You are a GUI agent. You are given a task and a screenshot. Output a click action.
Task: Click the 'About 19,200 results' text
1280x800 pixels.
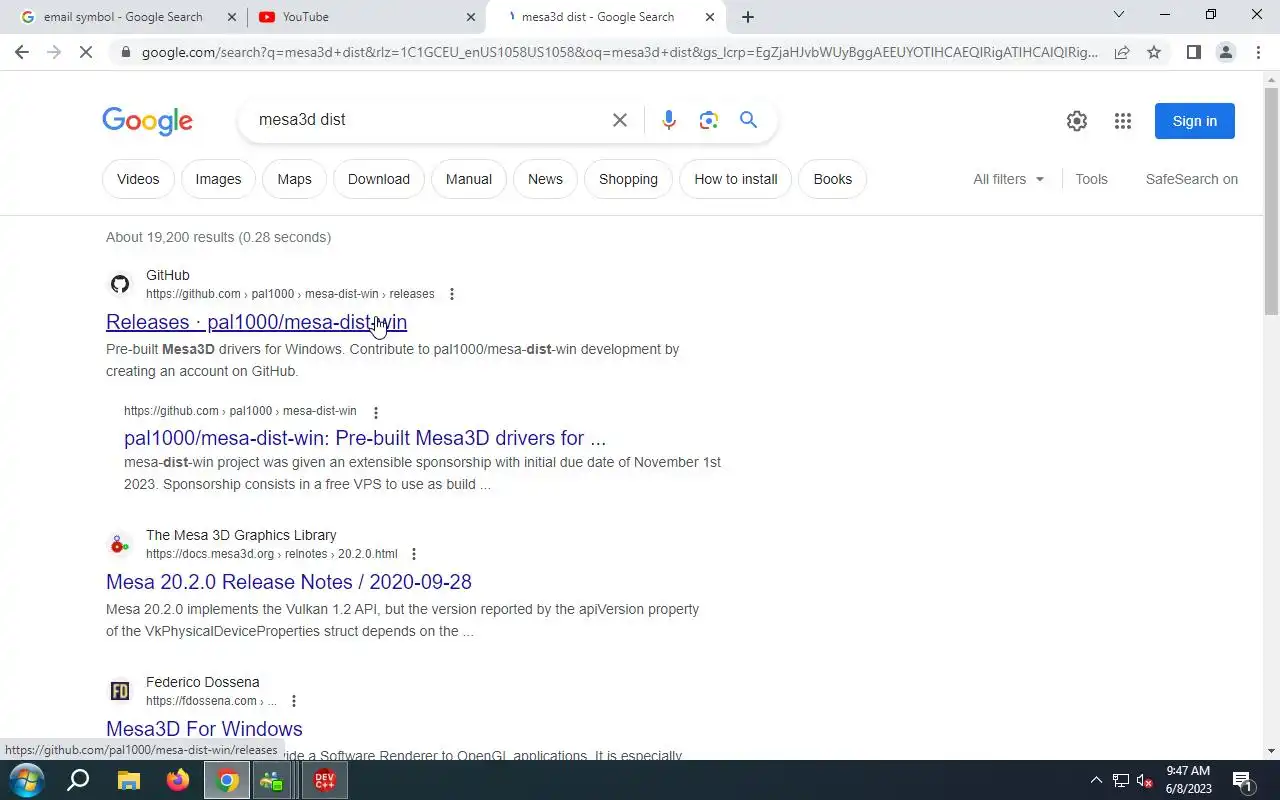coord(218,237)
